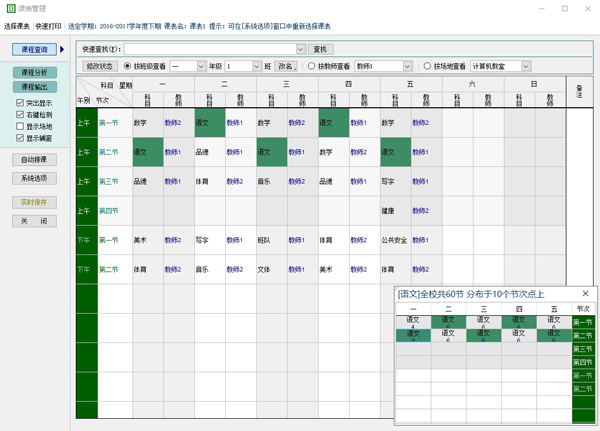Open the 选择课表 menu

pos(16,26)
